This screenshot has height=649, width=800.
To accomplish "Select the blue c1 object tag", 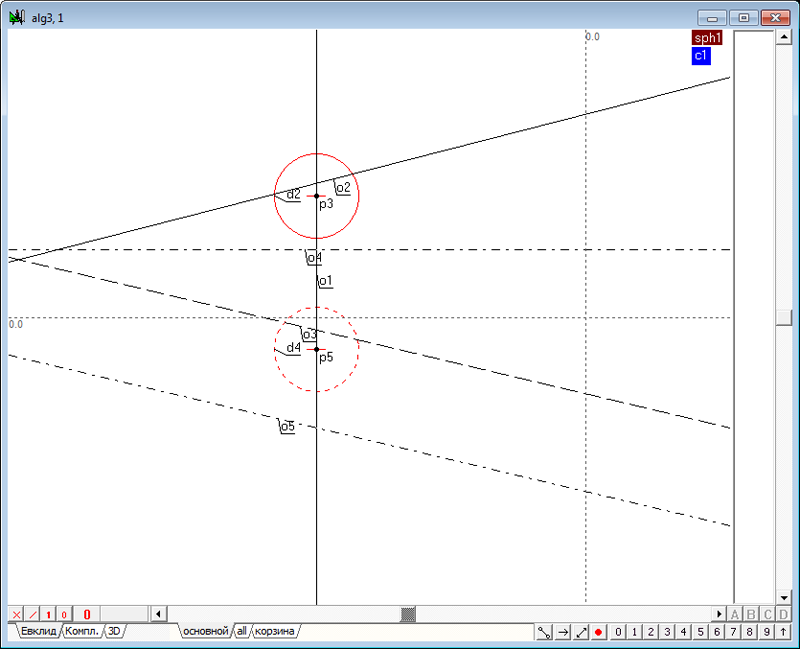I will [702, 56].
